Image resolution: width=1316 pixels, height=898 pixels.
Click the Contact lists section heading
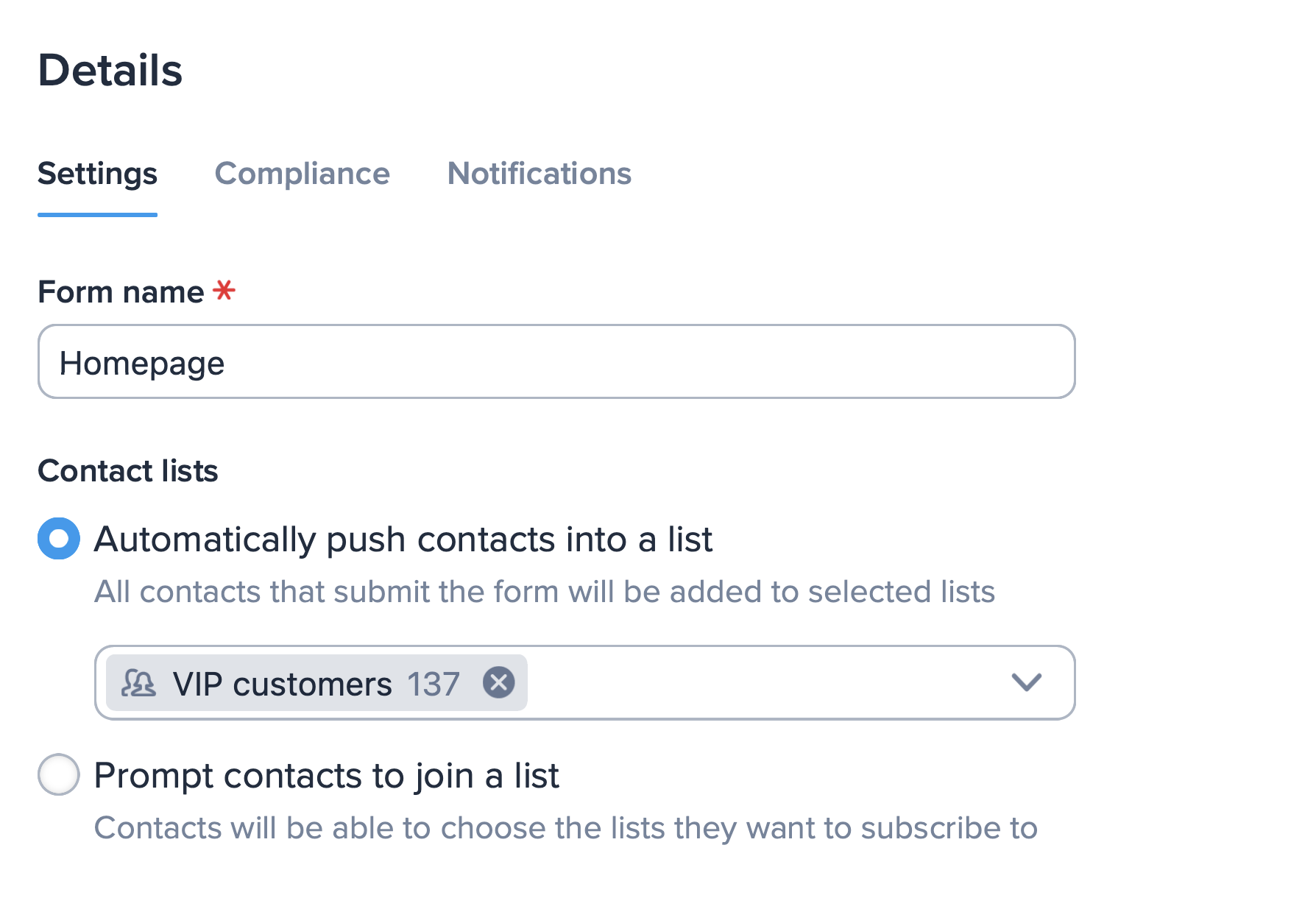[x=128, y=471]
